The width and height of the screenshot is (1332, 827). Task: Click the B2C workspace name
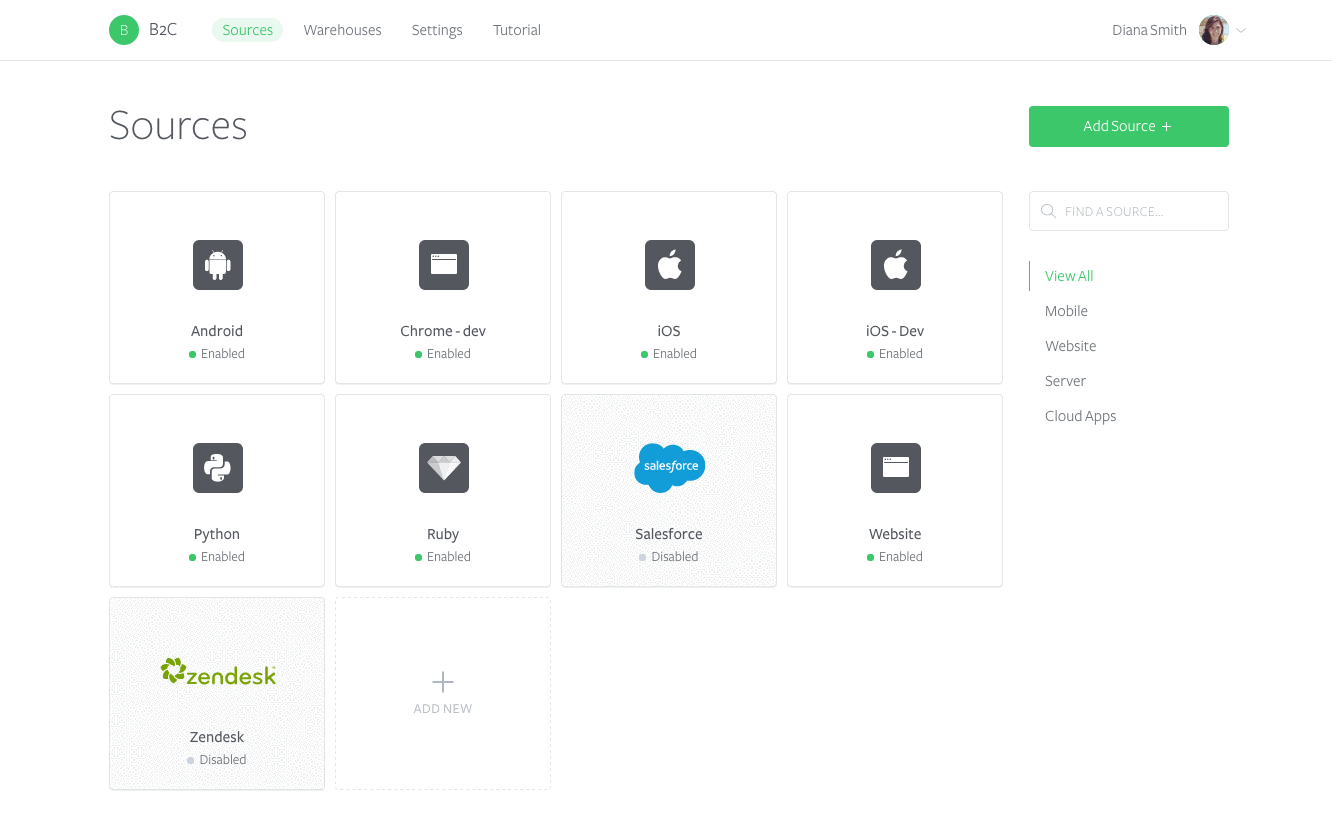163,30
